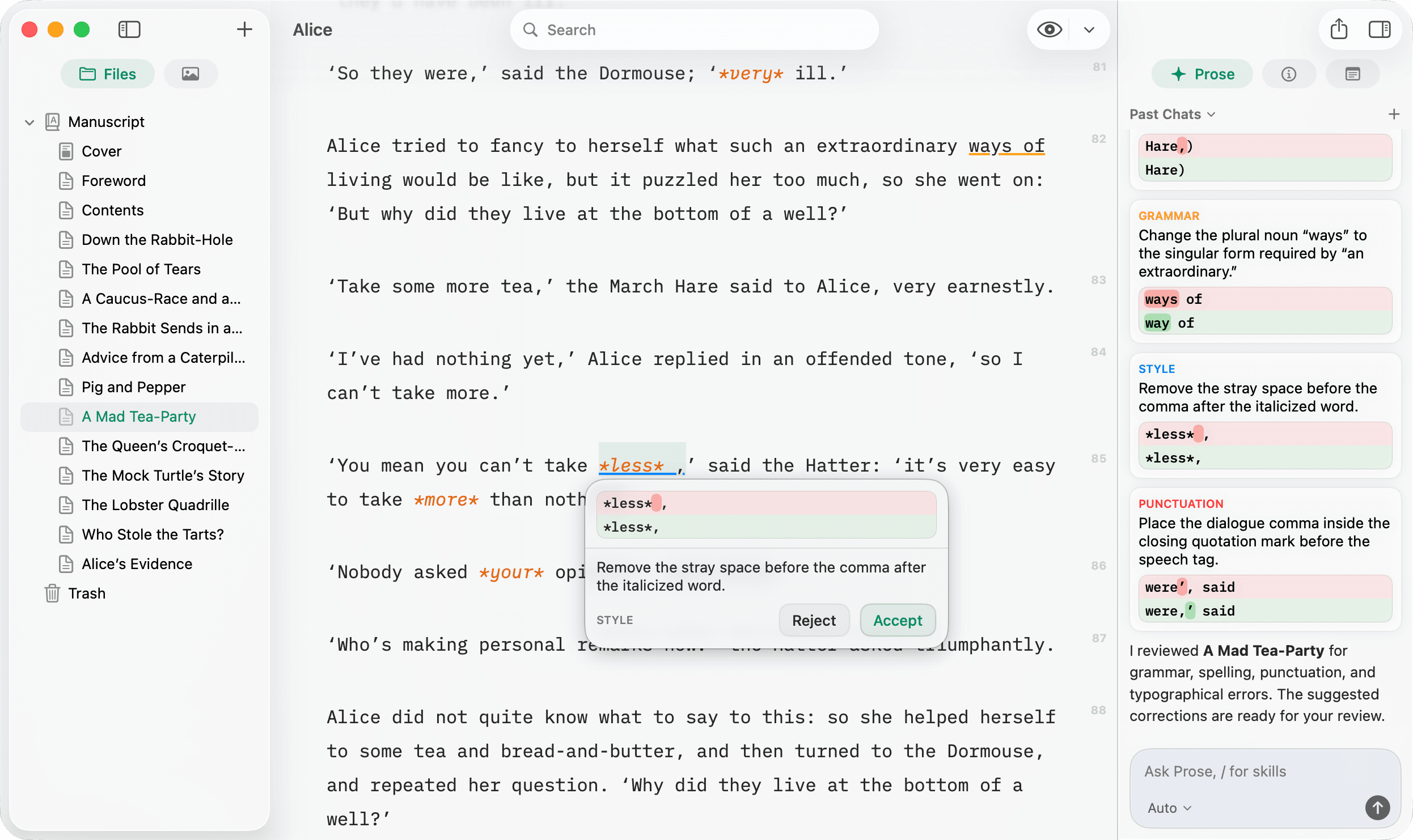
Task: Open the Auto model dropdown
Action: pyautogui.click(x=1169, y=808)
